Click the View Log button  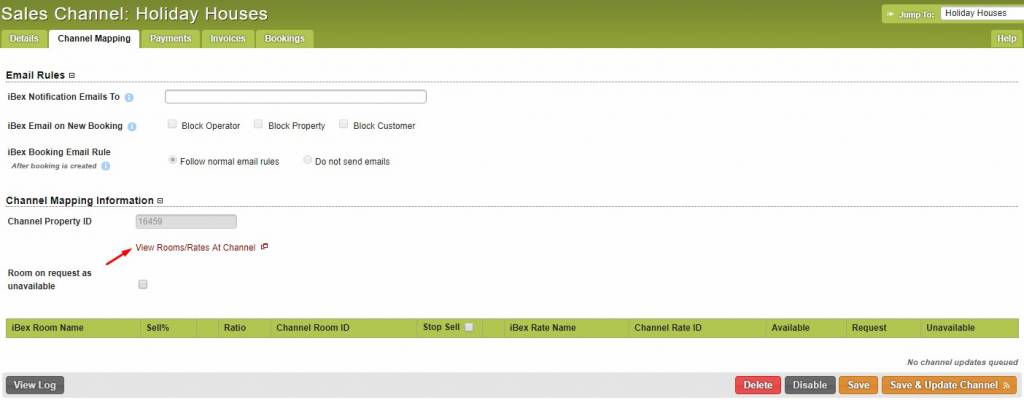(x=35, y=385)
